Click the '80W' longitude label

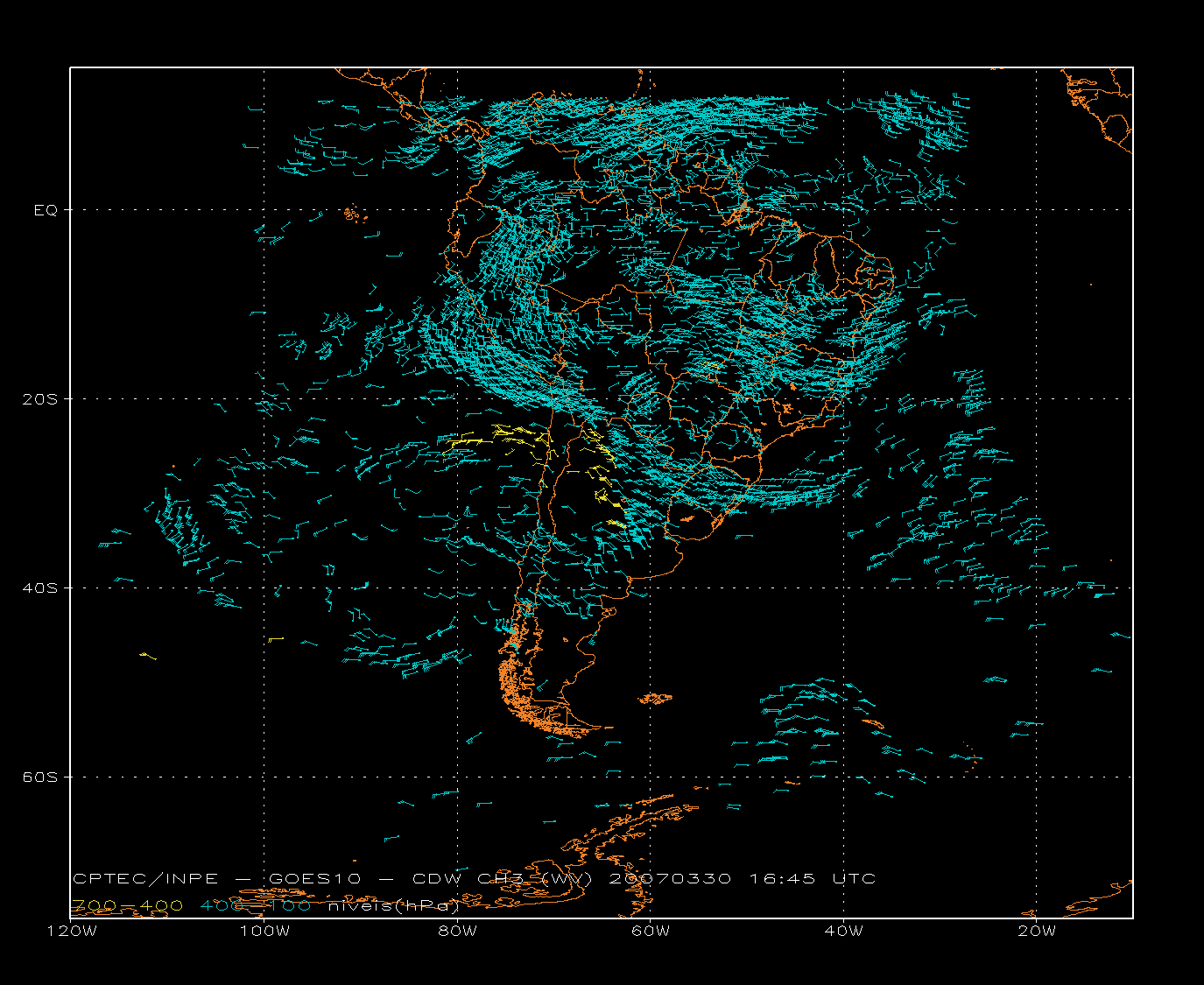tap(458, 931)
